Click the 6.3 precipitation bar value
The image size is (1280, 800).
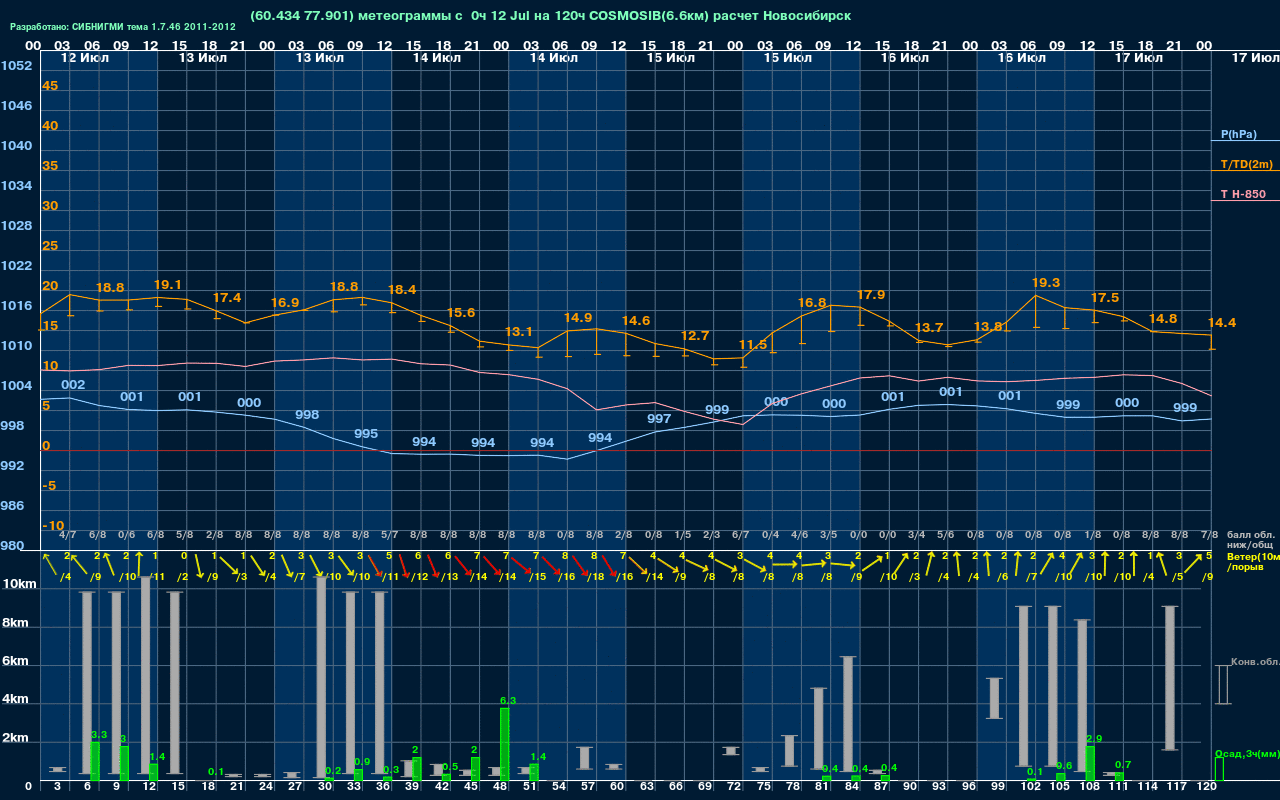coord(507,701)
